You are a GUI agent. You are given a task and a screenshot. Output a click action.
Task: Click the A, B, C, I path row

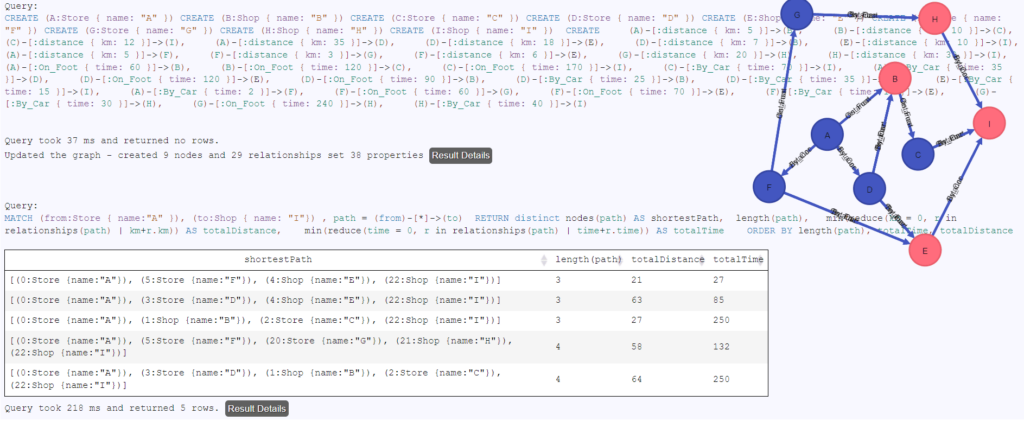(386, 320)
